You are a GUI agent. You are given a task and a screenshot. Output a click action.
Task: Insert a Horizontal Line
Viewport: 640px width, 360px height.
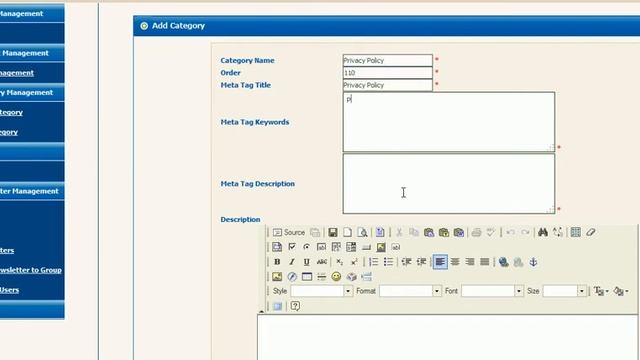tap(322, 277)
